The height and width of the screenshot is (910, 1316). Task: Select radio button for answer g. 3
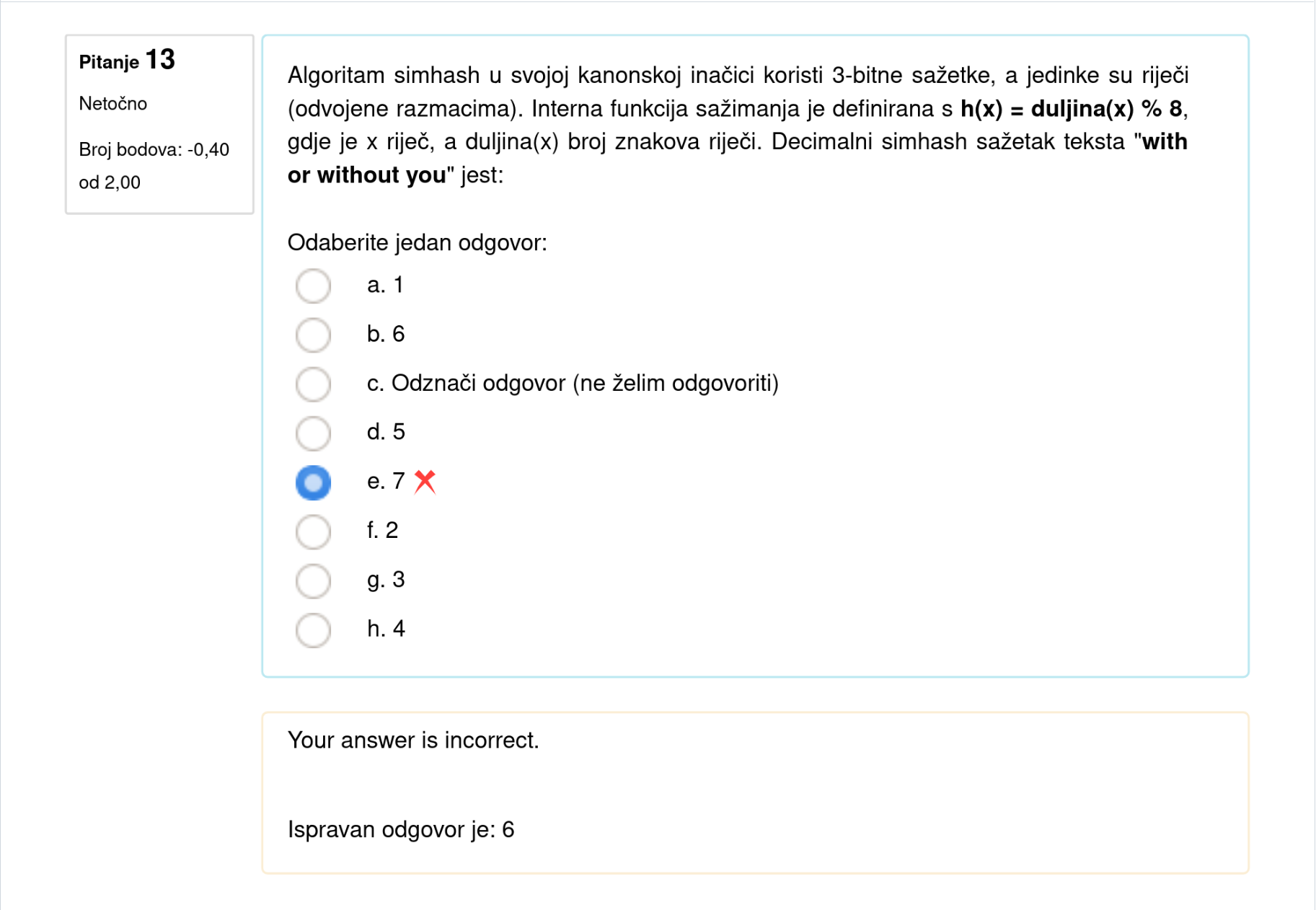[313, 580]
